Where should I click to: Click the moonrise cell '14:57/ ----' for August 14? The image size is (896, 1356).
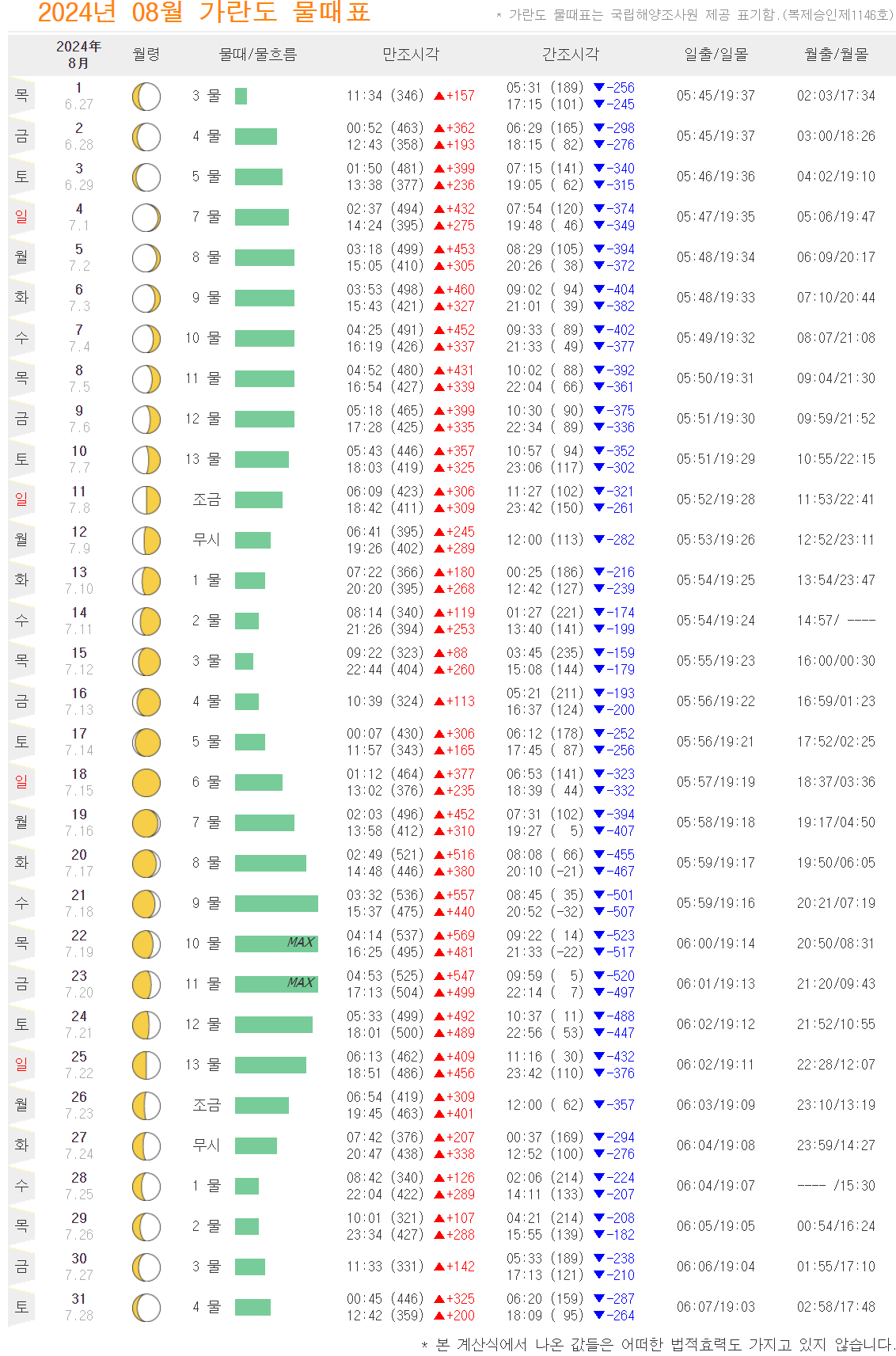click(837, 621)
